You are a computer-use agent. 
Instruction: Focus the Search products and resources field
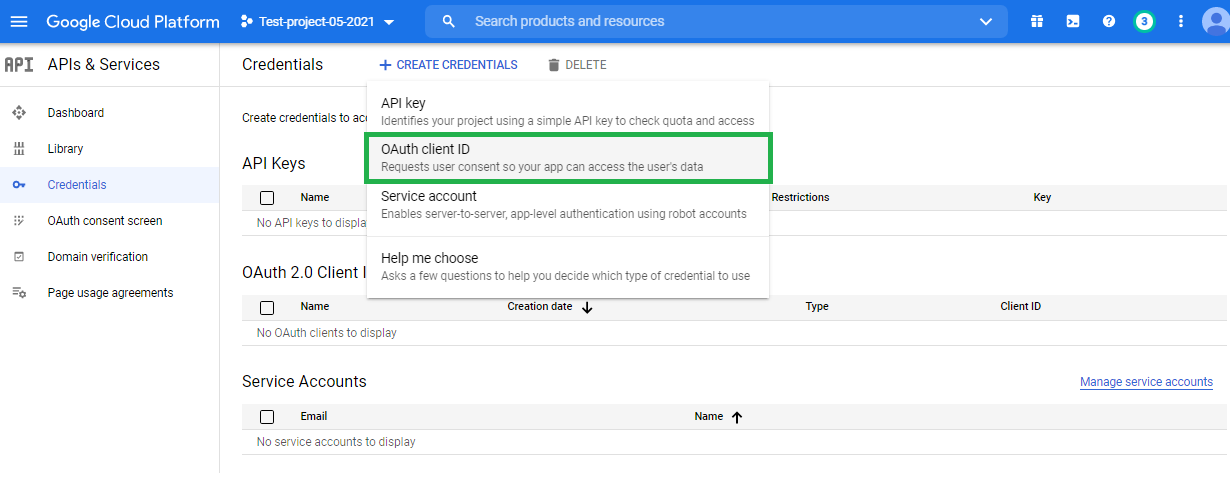pyautogui.click(x=700, y=21)
